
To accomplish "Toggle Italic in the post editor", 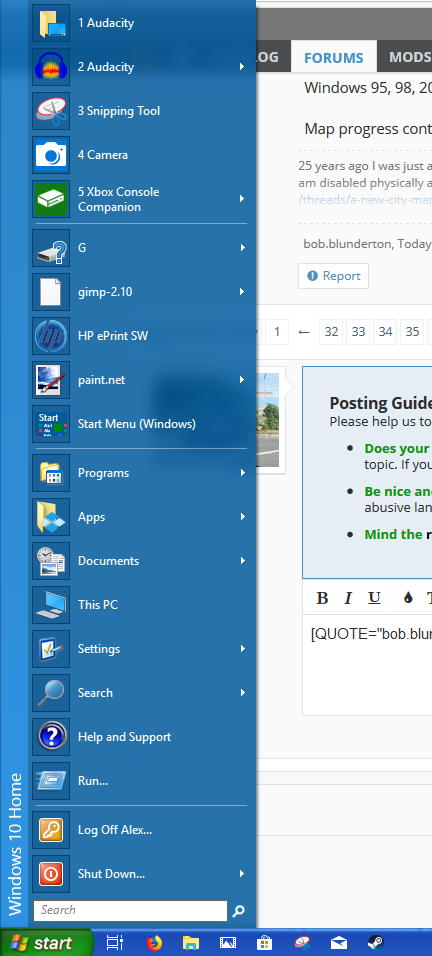I will [x=348, y=598].
